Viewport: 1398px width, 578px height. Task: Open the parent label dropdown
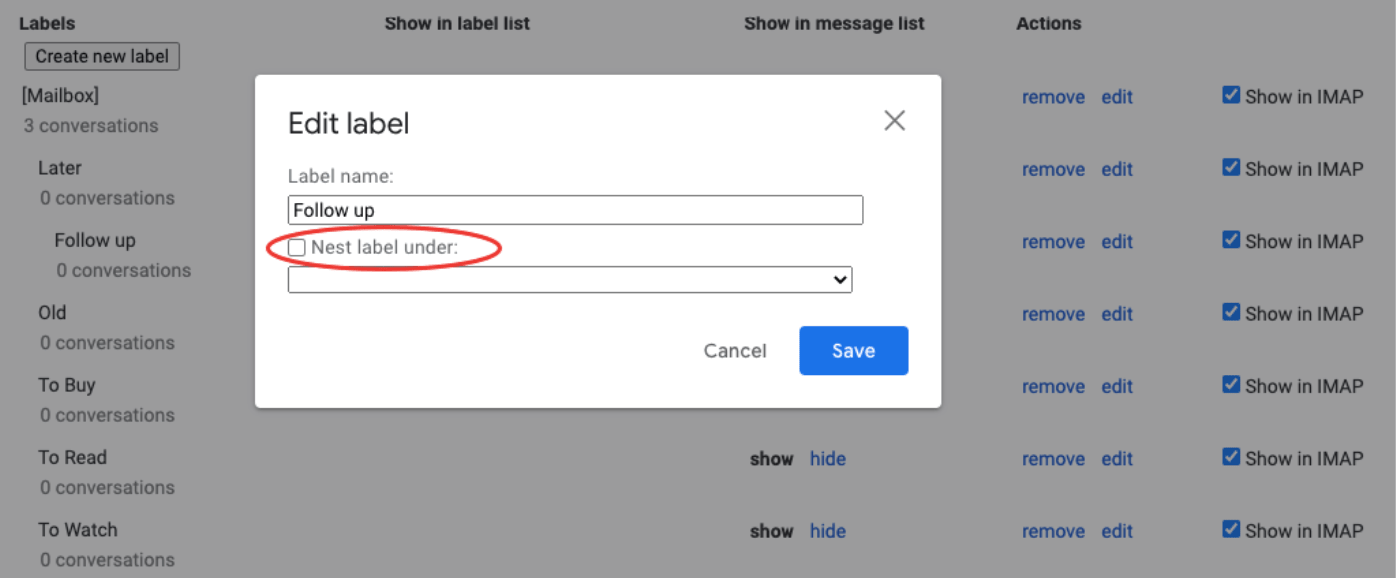point(570,280)
